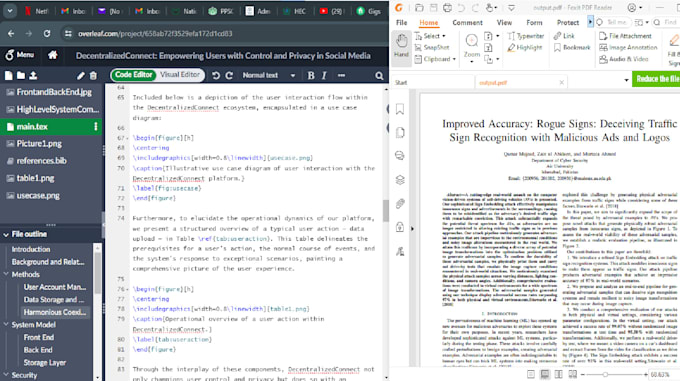Switch to Visual Editor mode
This screenshot has width=680, height=381.
tap(180, 75)
